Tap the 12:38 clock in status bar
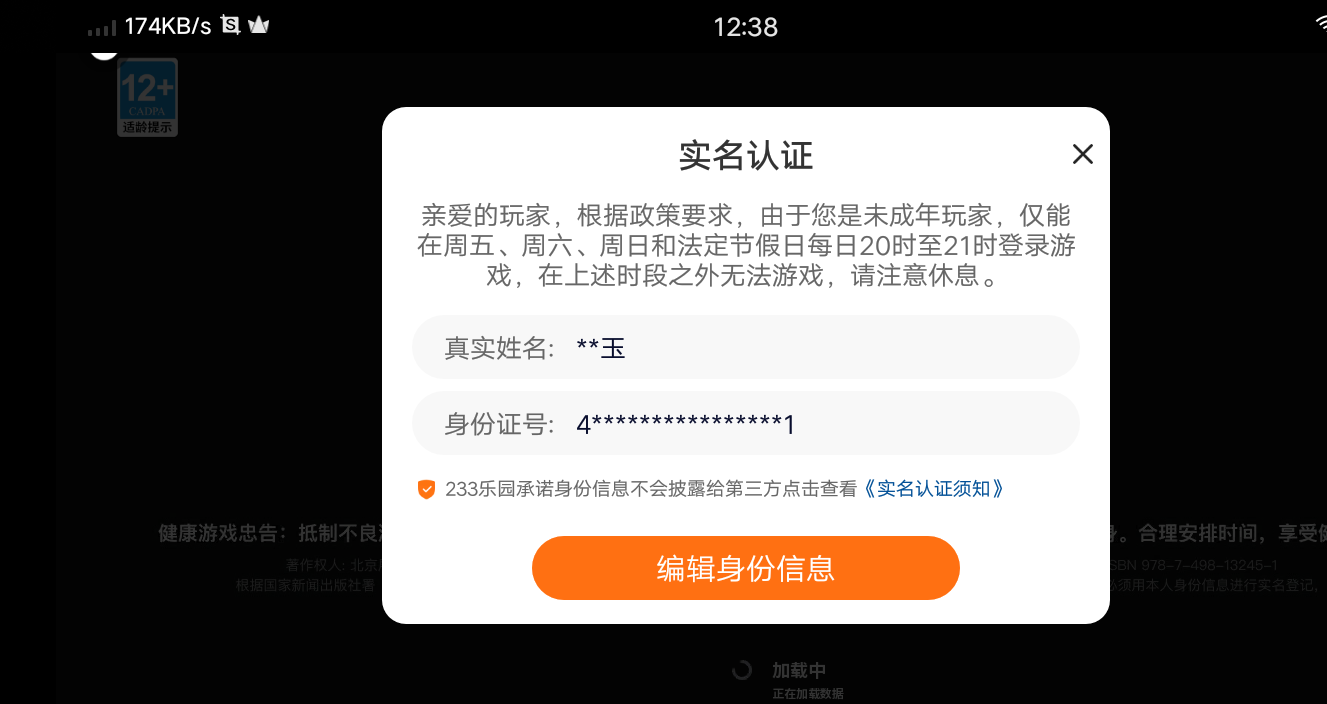Screen dimensions: 1327x704 (745, 27)
